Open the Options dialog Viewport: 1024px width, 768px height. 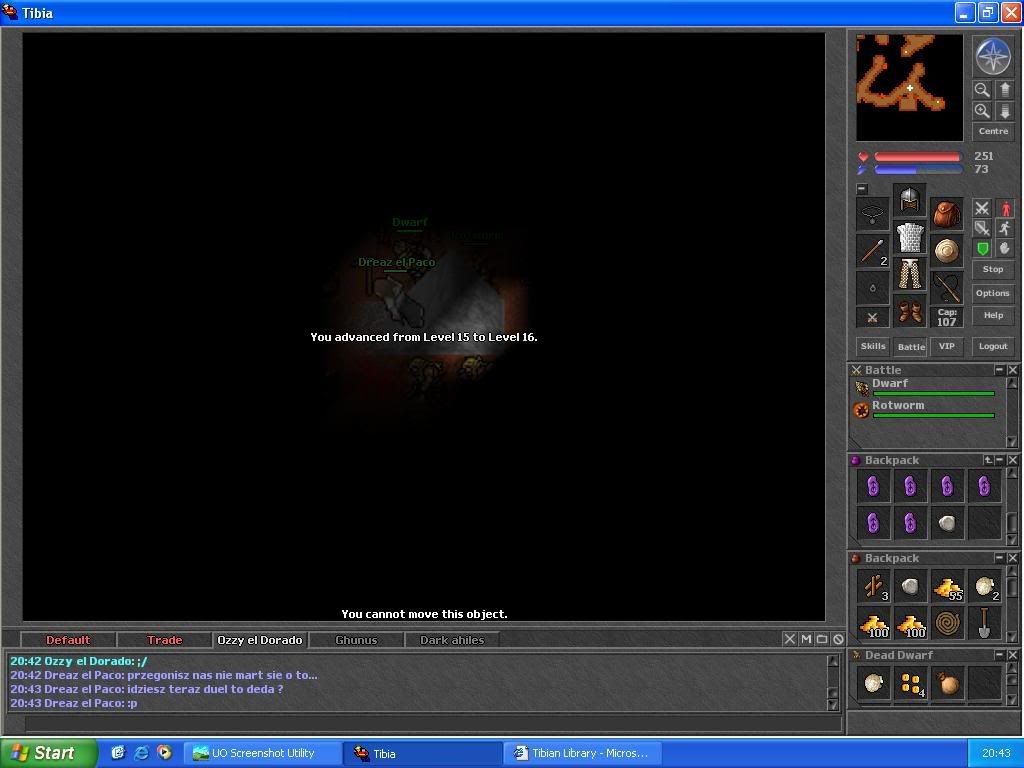pos(993,293)
